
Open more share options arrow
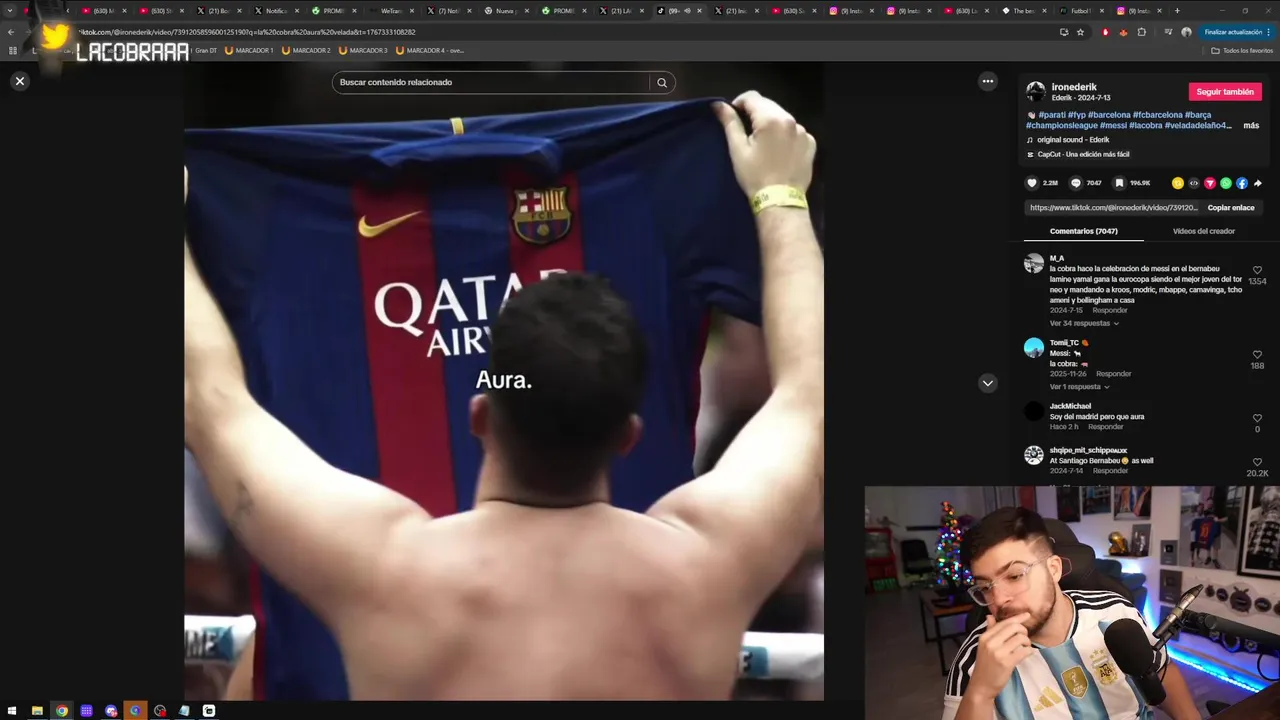click(x=1258, y=183)
